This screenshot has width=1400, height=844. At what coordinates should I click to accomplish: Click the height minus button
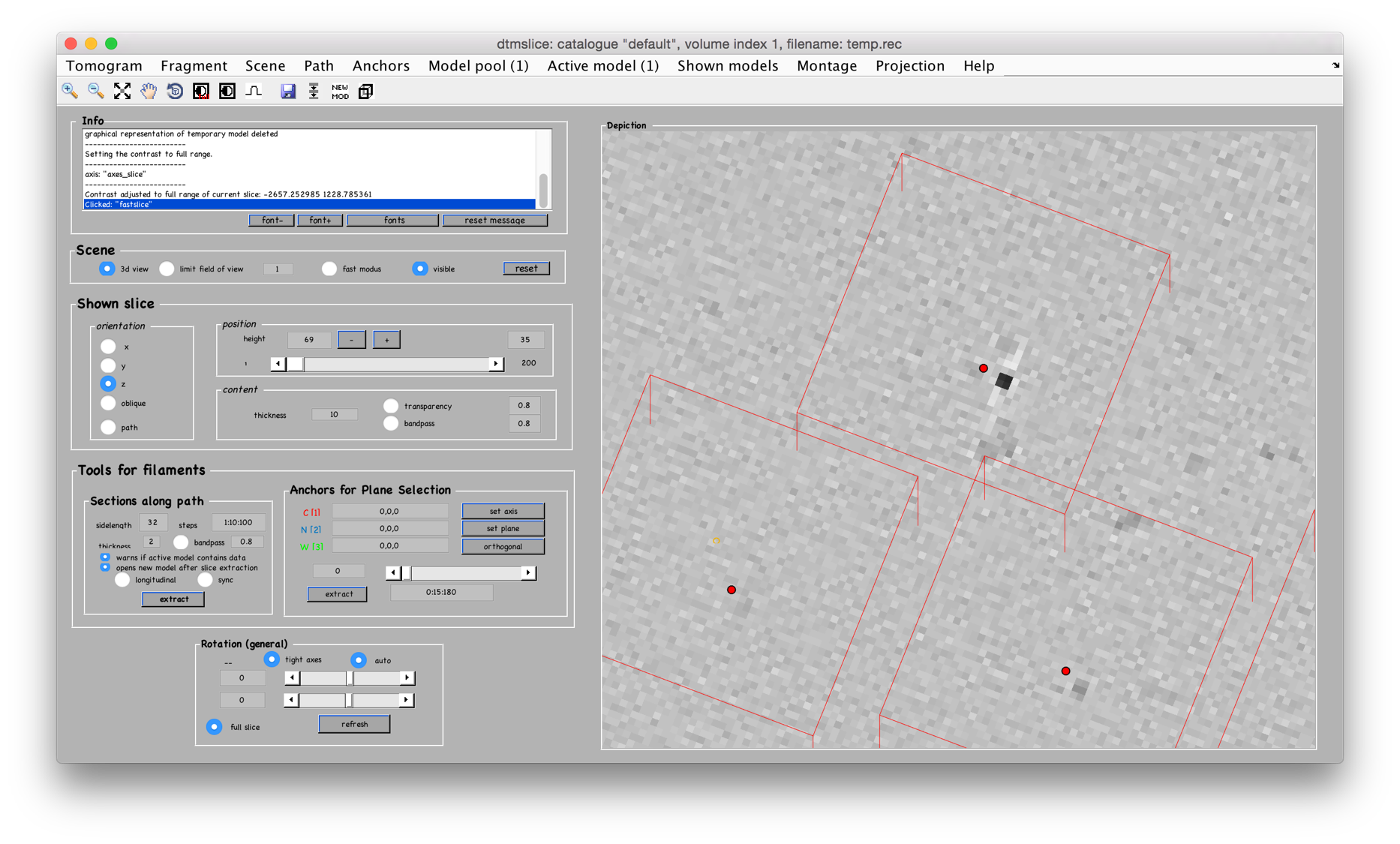351,340
